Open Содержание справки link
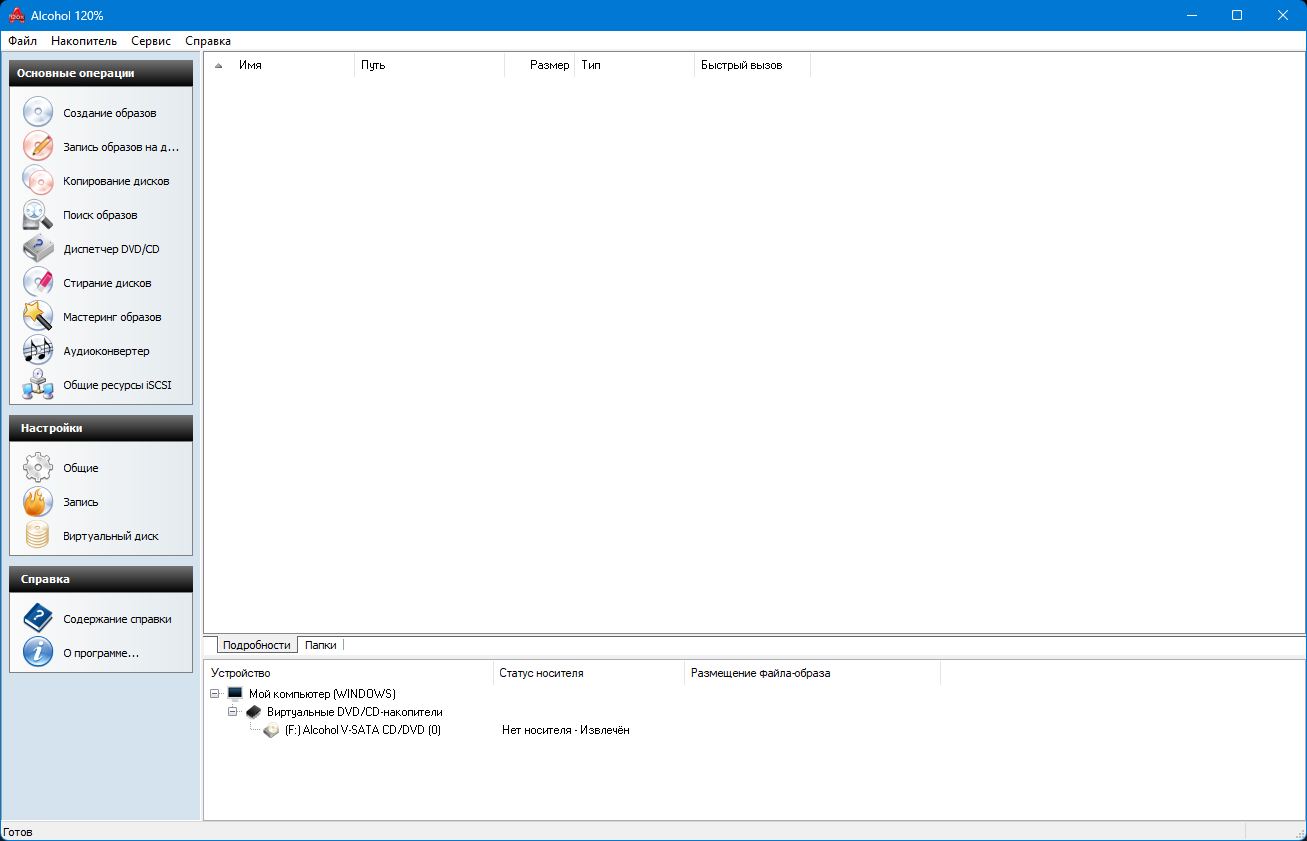 (x=117, y=619)
